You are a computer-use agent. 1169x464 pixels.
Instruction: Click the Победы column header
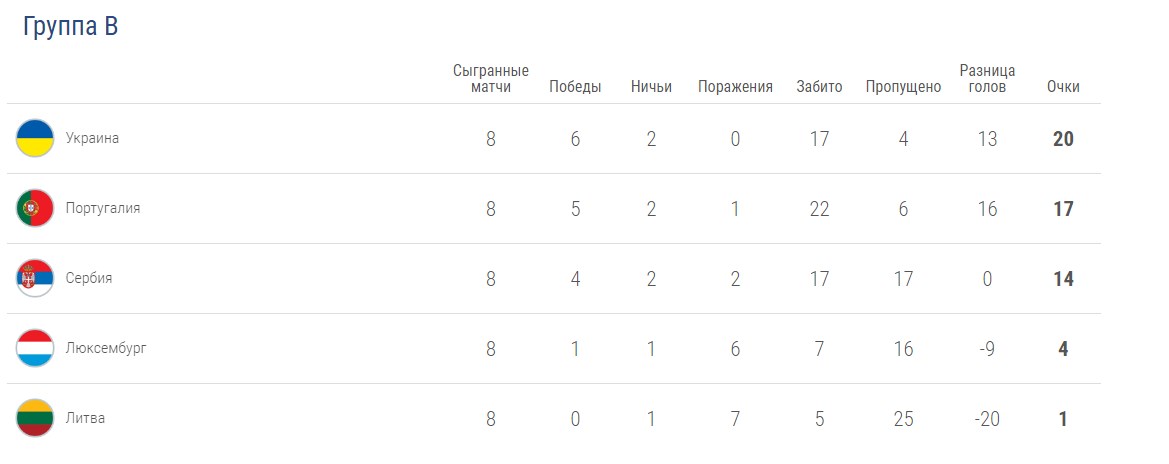click(575, 86)
